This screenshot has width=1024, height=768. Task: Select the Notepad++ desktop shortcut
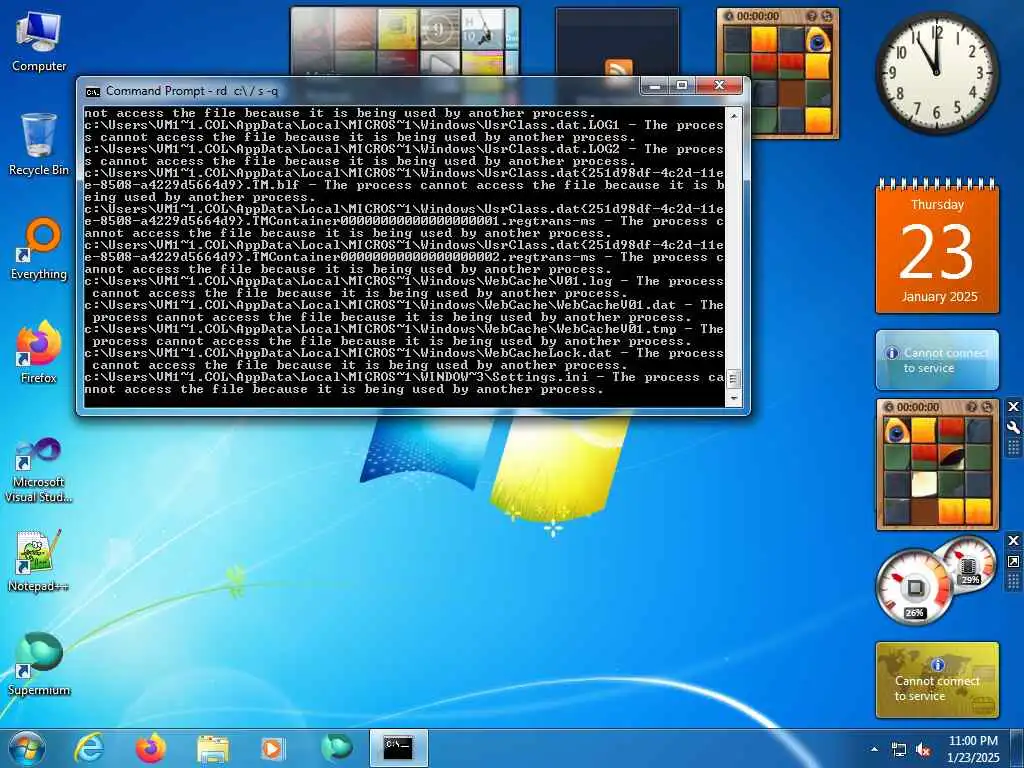point(39,560)
